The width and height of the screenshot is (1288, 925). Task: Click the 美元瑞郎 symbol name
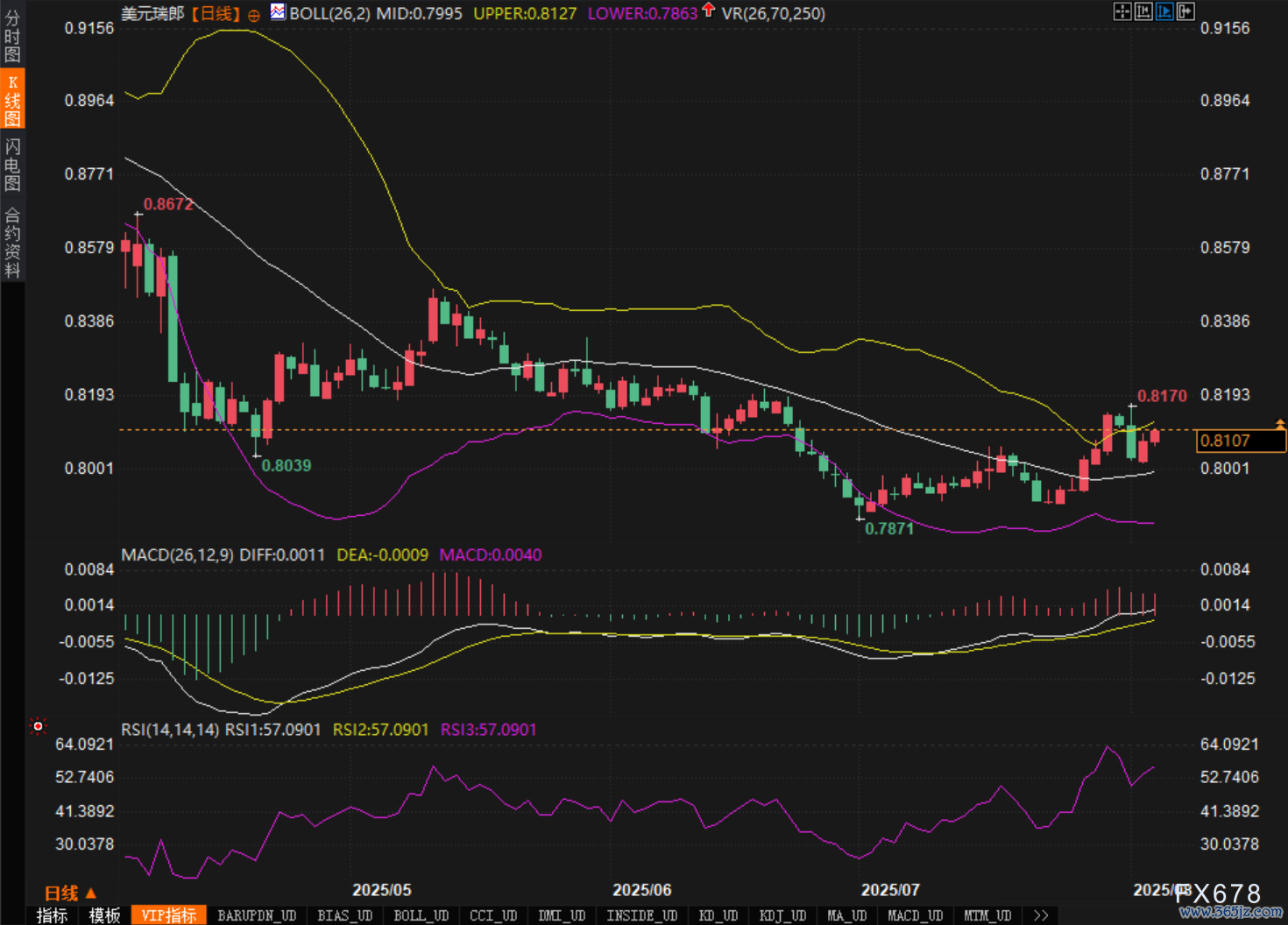click(152, 14)
